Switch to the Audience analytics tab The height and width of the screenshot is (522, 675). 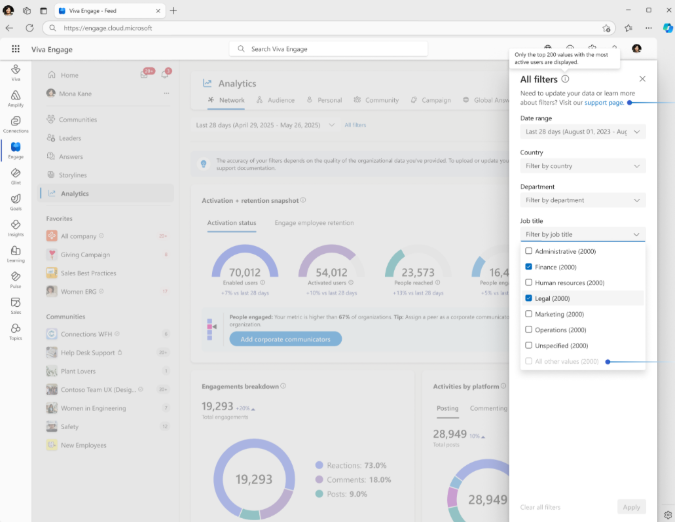click(276, 100)
